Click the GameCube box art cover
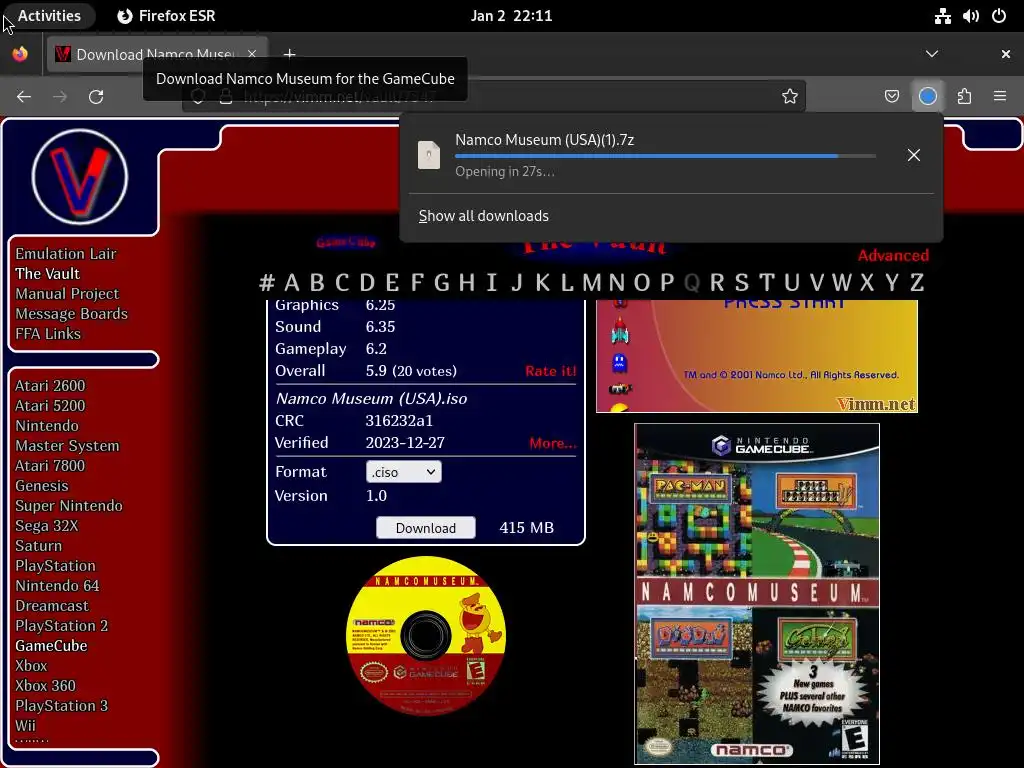The width and height of the screenshot is (1024, 768). pos(757,594)
